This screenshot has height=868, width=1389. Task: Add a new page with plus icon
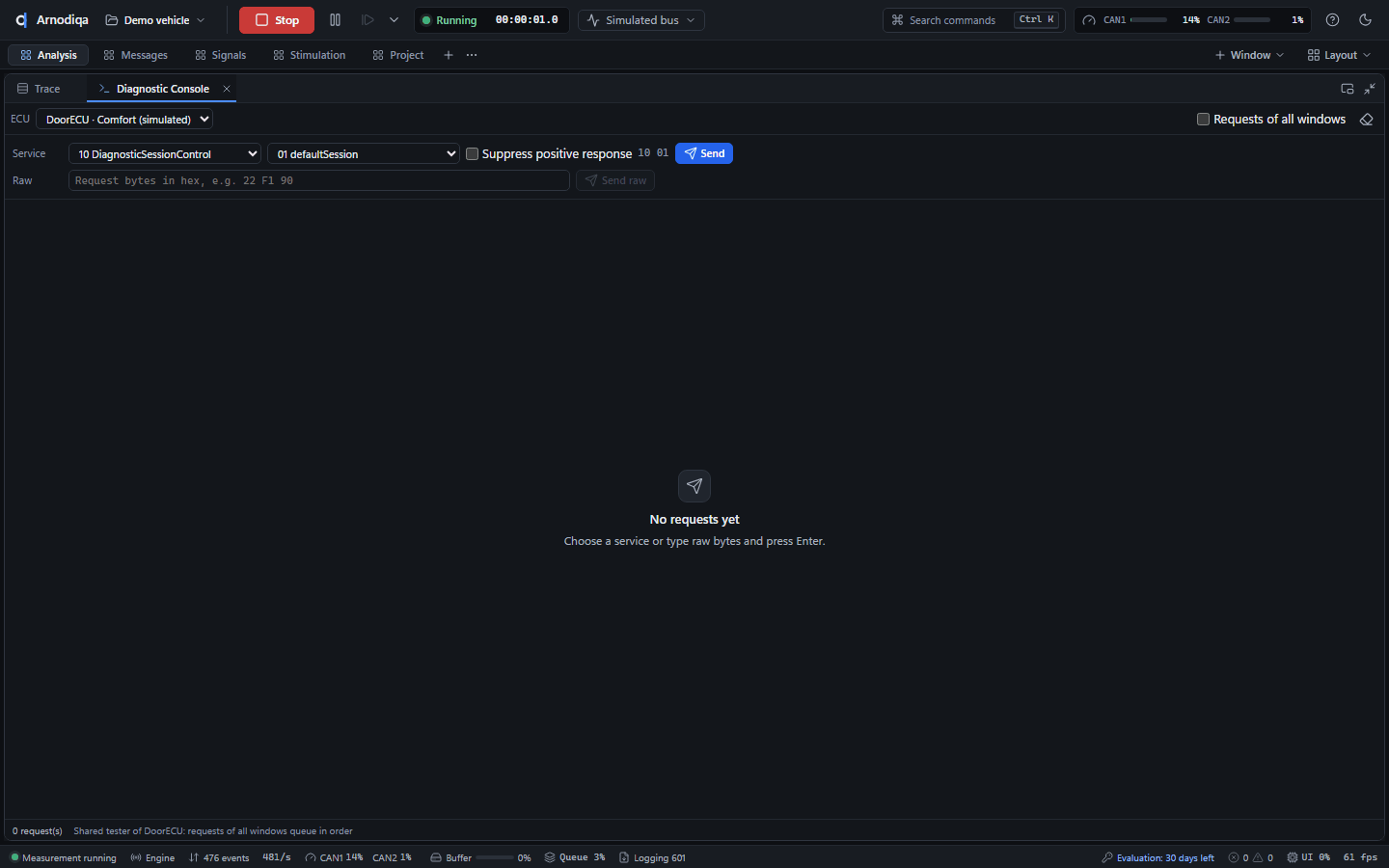[x=449, y=55]
